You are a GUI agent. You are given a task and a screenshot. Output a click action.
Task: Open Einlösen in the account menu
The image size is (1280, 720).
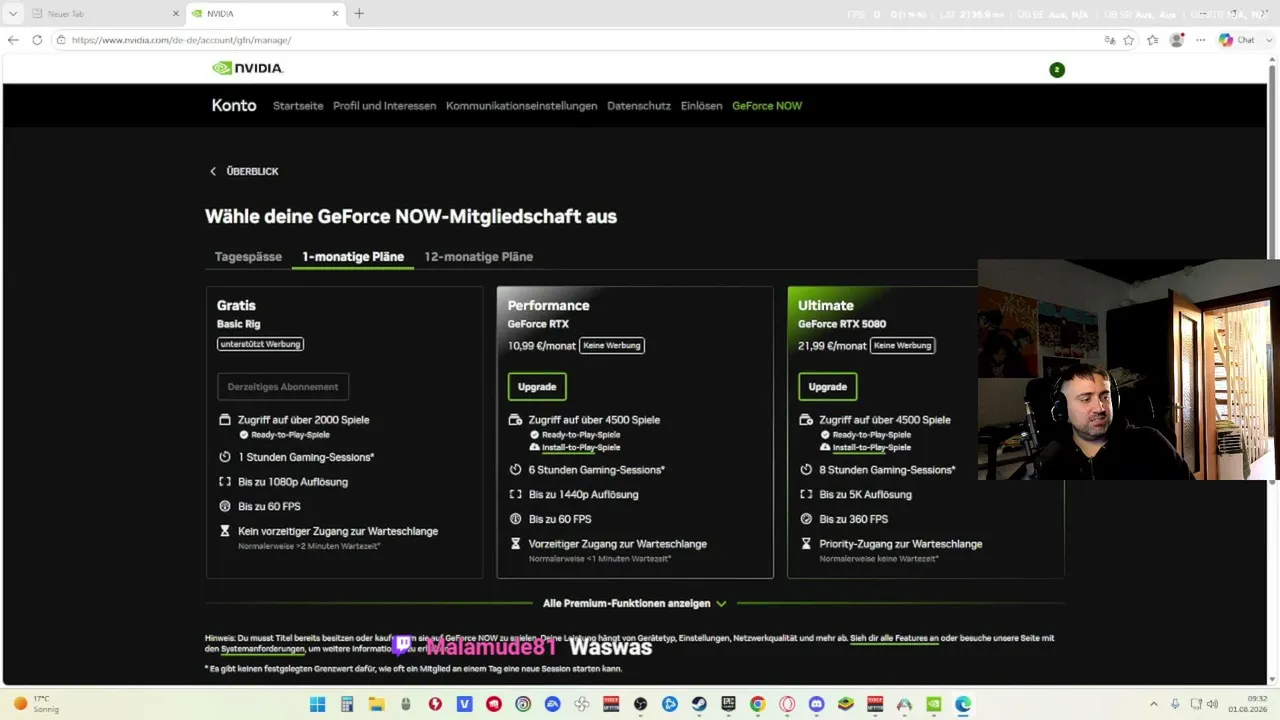(701, 106)
